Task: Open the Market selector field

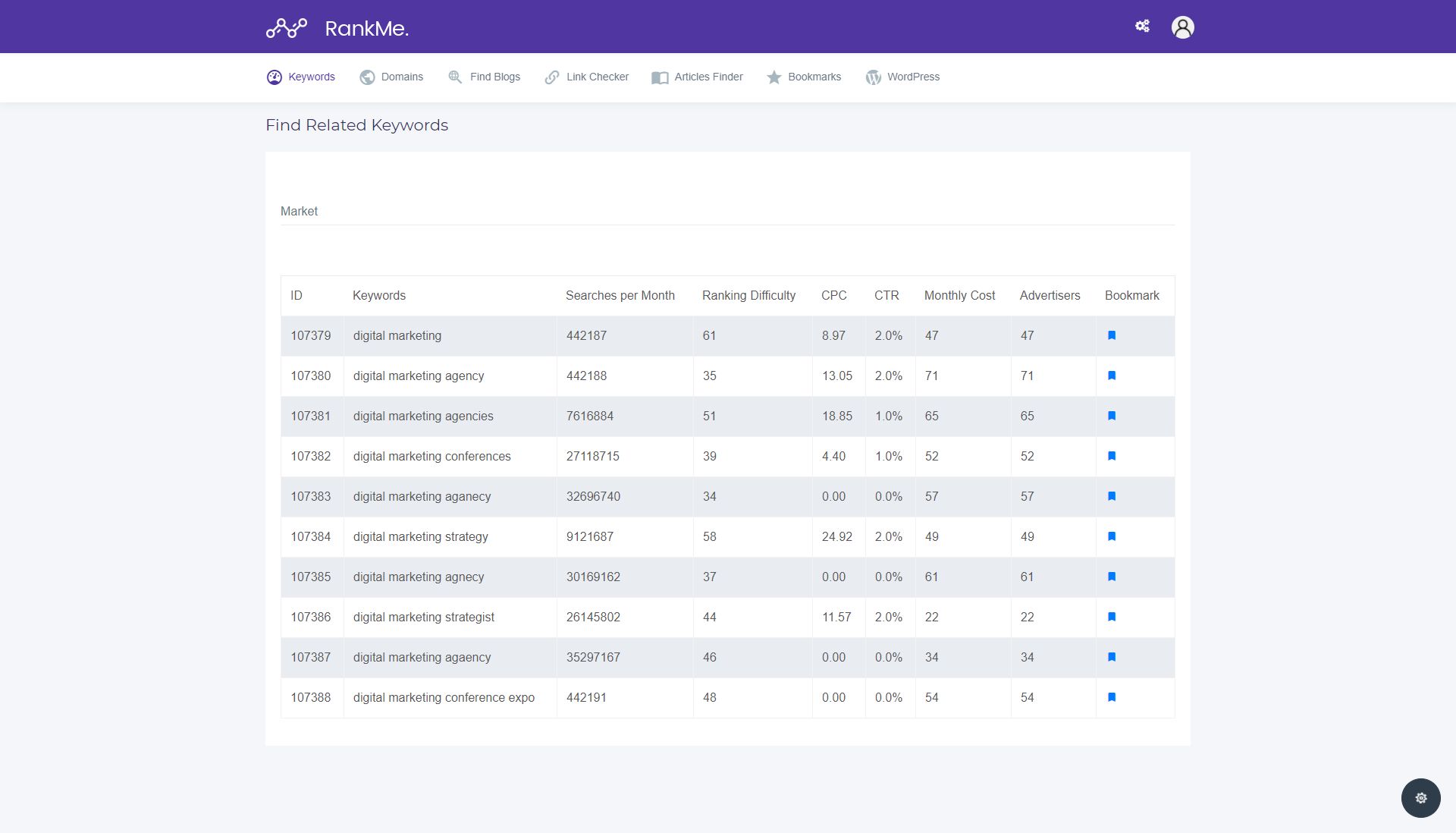Action: click(726, 212)
